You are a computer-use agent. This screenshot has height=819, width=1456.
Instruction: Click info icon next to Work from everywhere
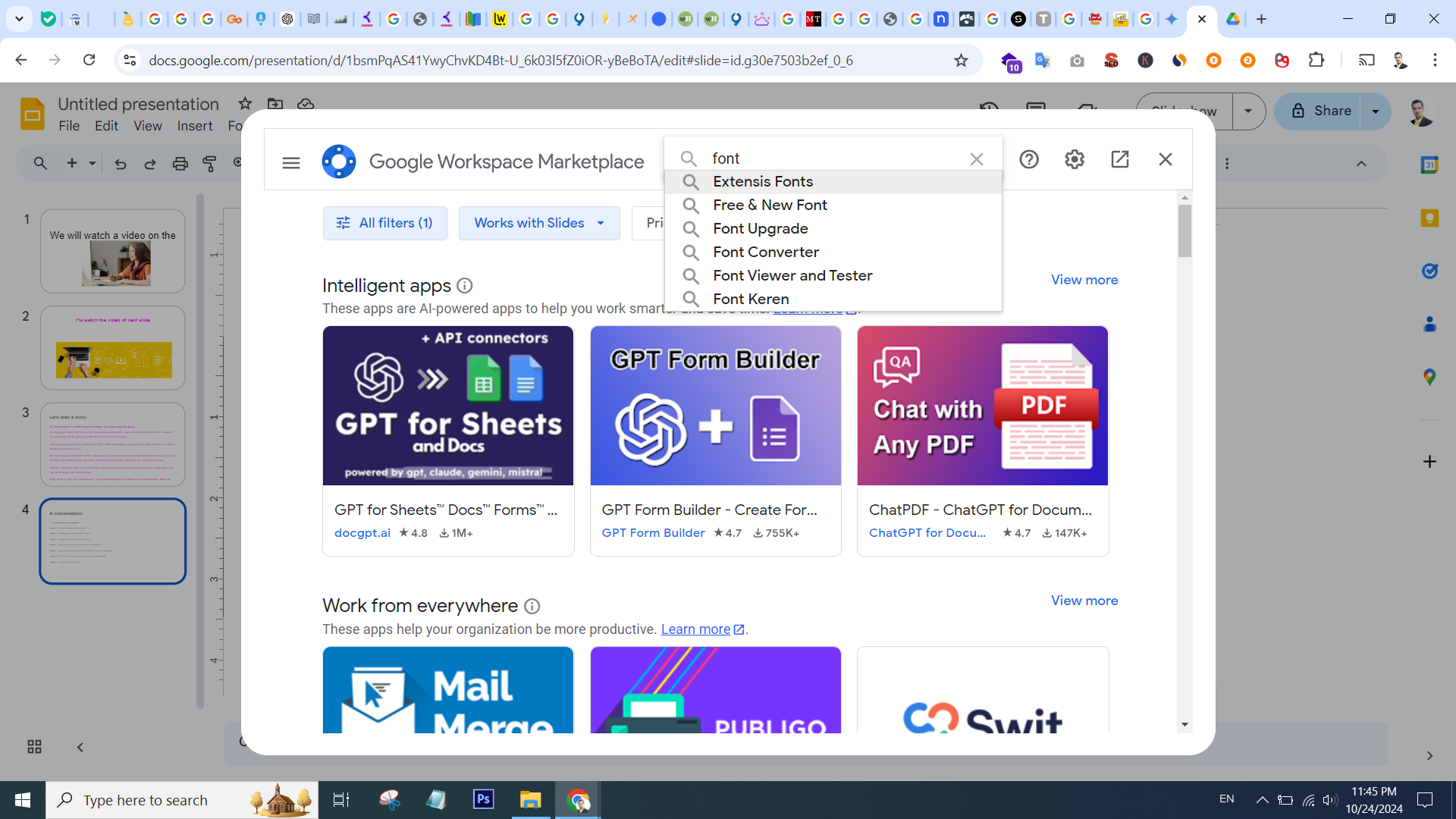pyautogui.click(x=532, y=607)
